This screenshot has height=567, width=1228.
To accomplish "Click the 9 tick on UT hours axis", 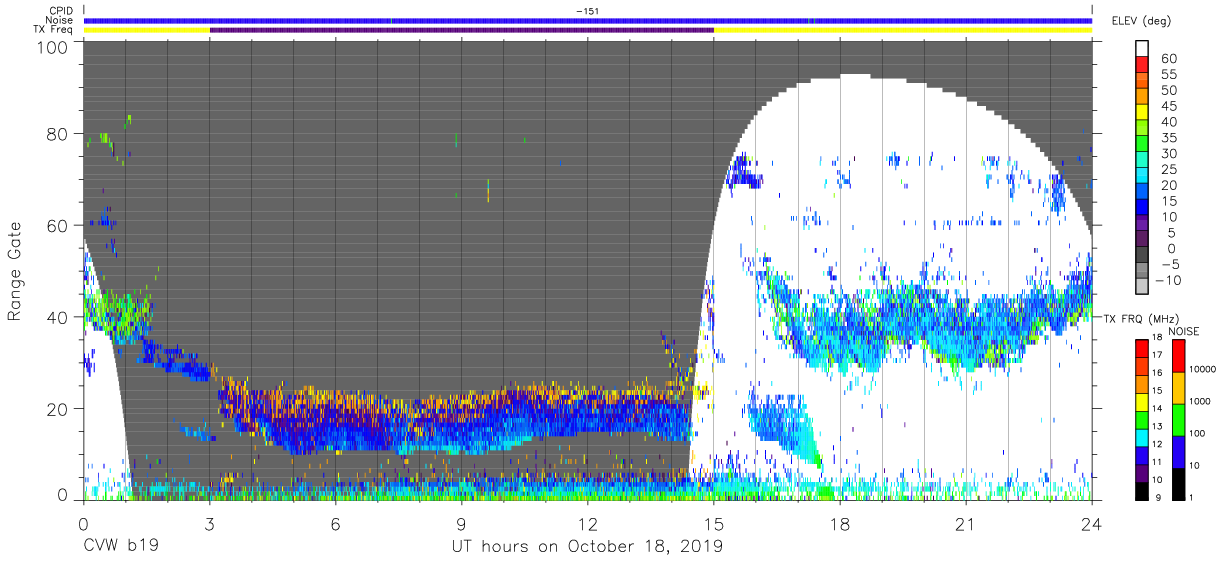I will (461, 523).
